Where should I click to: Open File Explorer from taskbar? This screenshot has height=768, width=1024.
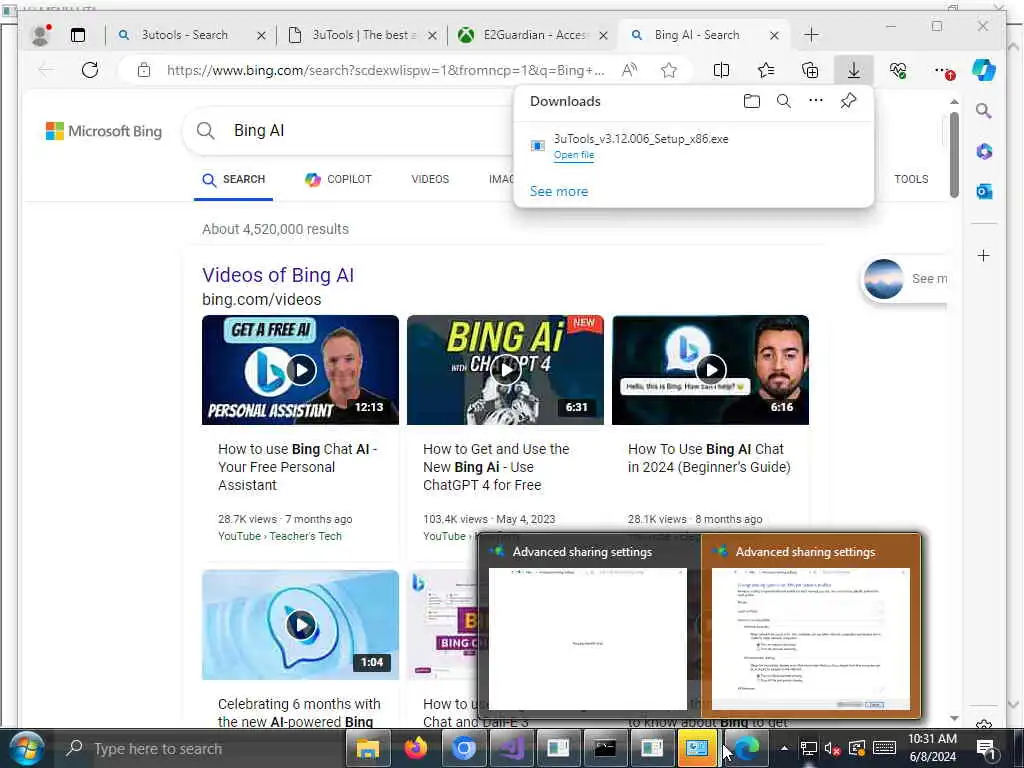[x=368, y=748]
